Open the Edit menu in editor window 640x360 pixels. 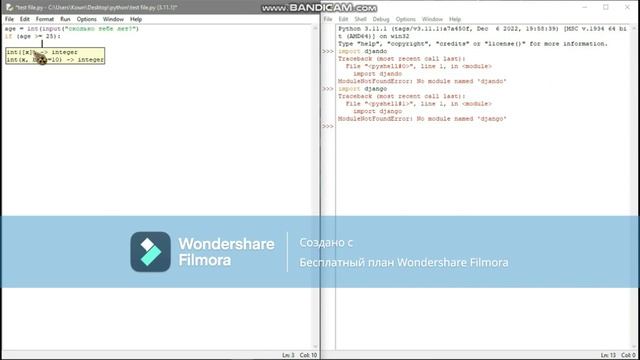tap(24, 19)
